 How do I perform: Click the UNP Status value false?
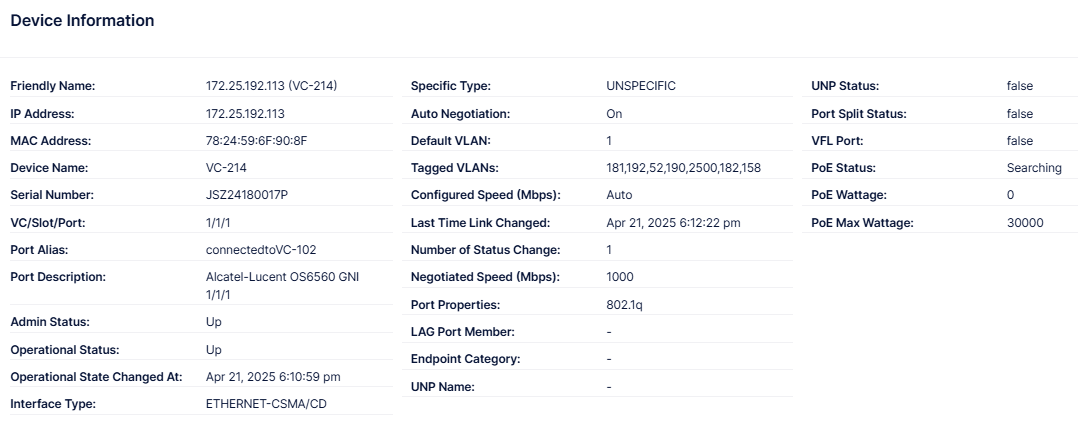(x=1020, y=86)
